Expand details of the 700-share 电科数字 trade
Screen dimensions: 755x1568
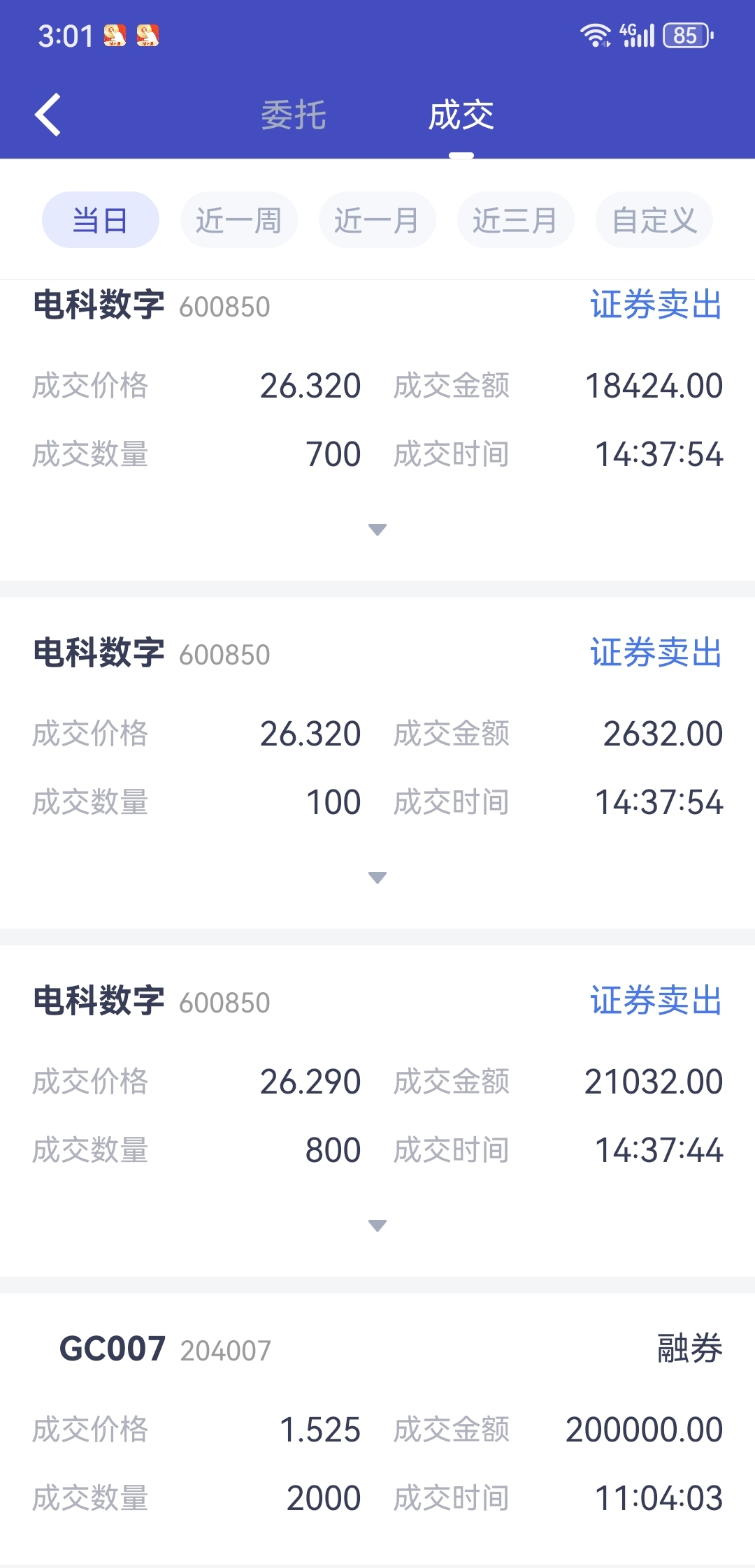point(377,530)
